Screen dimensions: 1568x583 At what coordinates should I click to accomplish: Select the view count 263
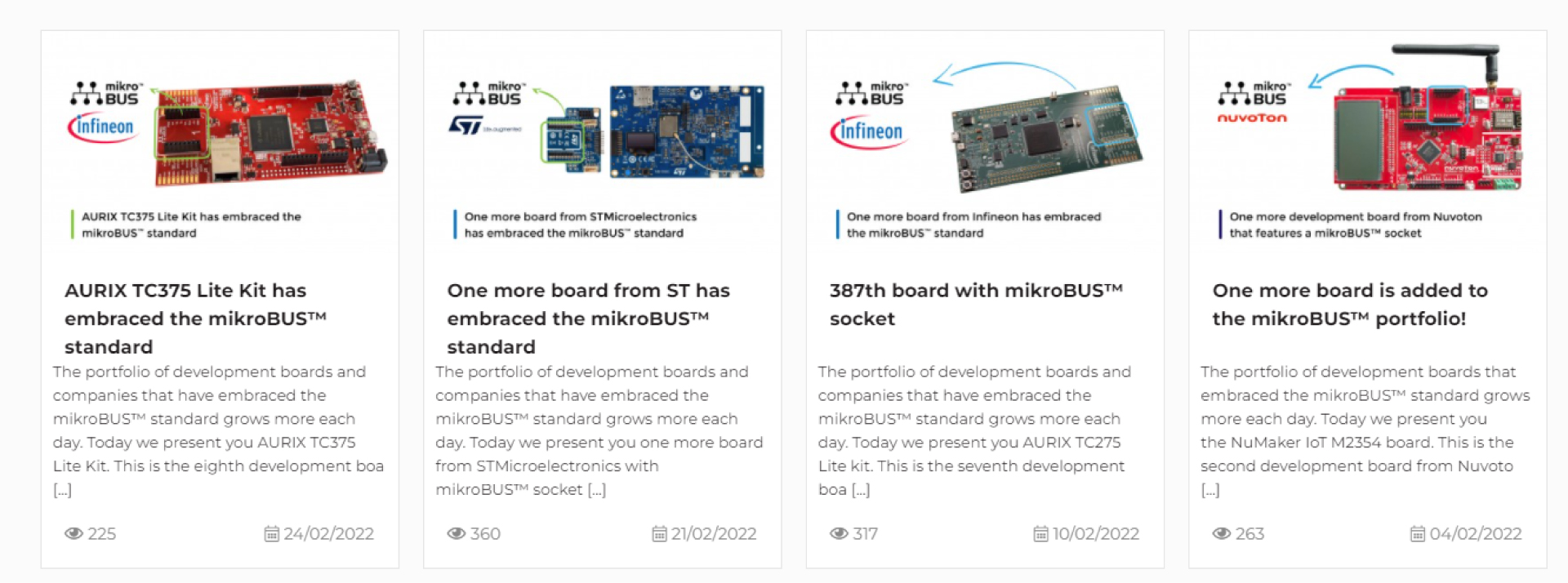pos(1249,534)
